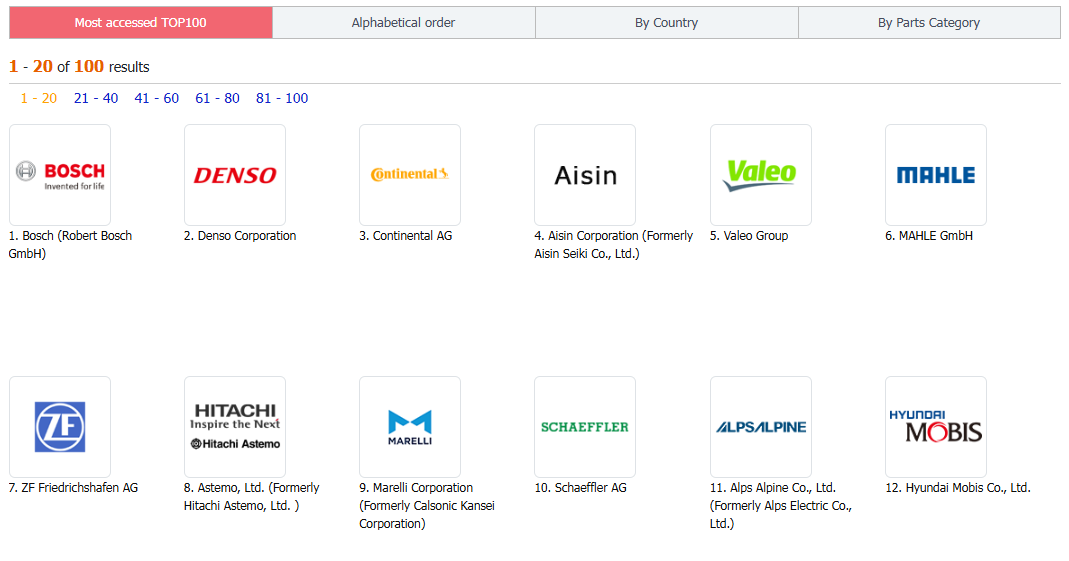1069x561 pixels.
Task: Click the '1. Bosch (Robert Bosch GmbH)' text link
Action: (x=70, y=244)
